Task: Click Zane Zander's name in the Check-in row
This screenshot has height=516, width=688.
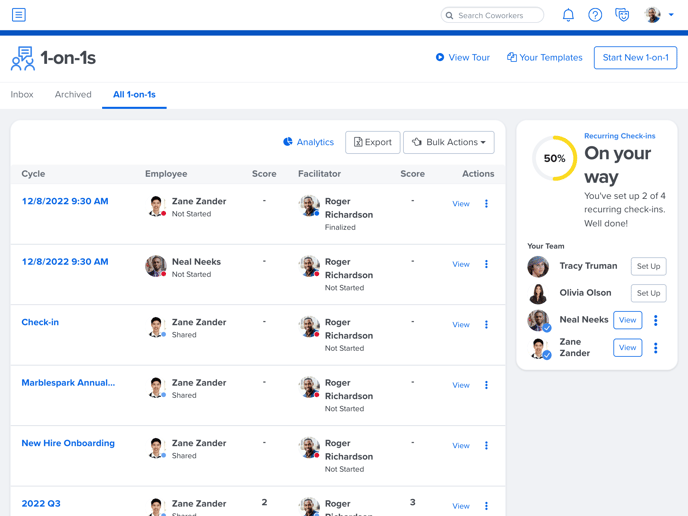Action: click(x=199, y=322)
